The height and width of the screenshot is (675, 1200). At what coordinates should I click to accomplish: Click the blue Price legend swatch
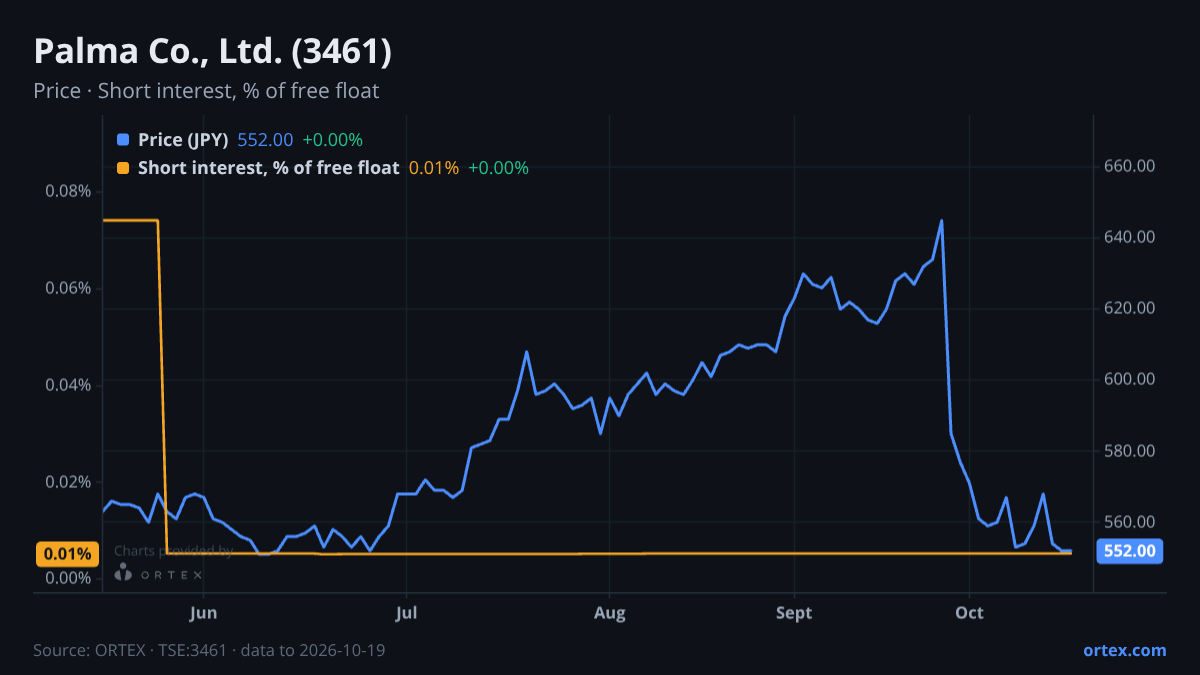tap(123, 140)
